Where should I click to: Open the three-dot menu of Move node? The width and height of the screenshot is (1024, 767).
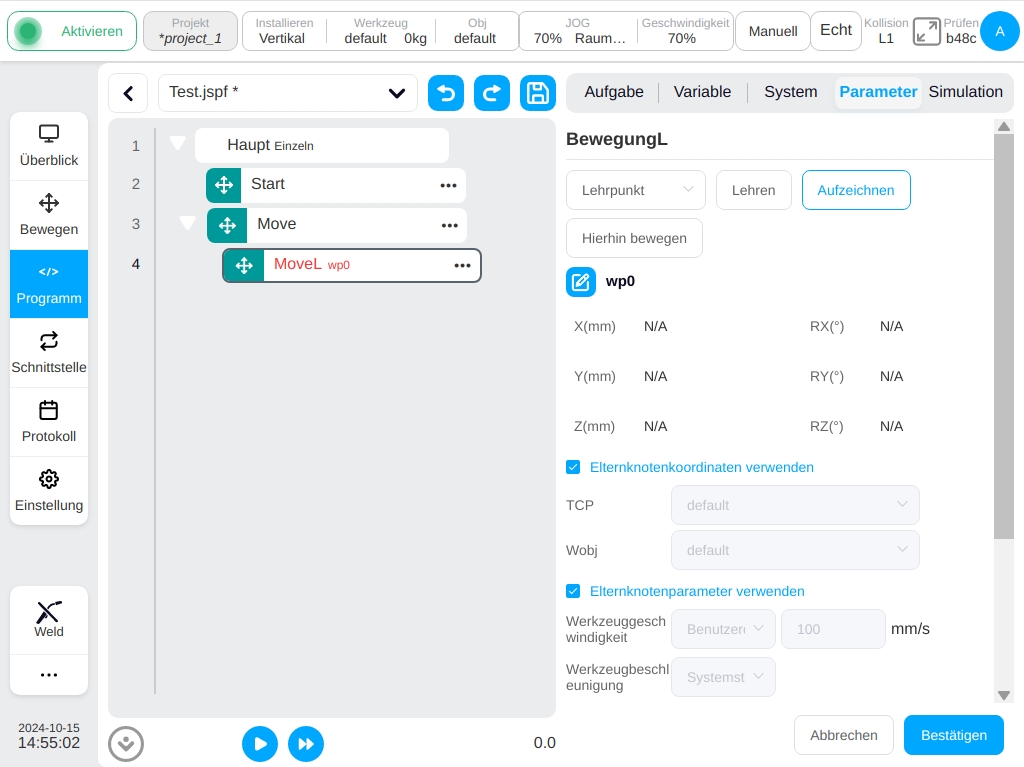449,225
